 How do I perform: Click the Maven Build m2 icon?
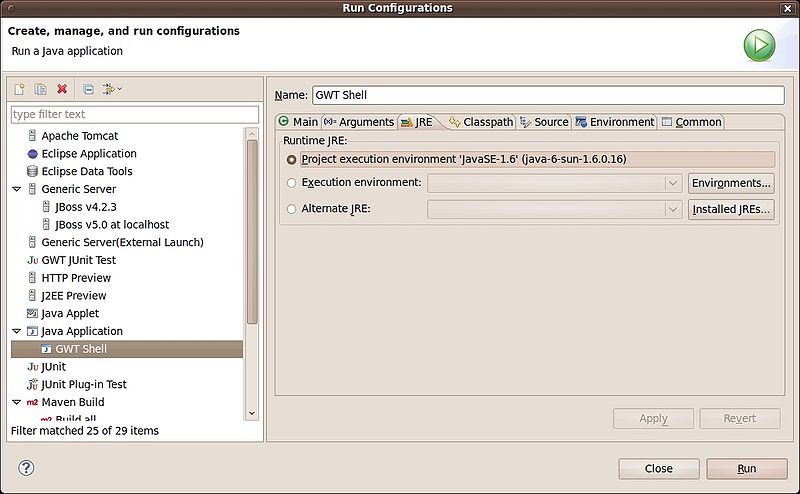[32, 402]
